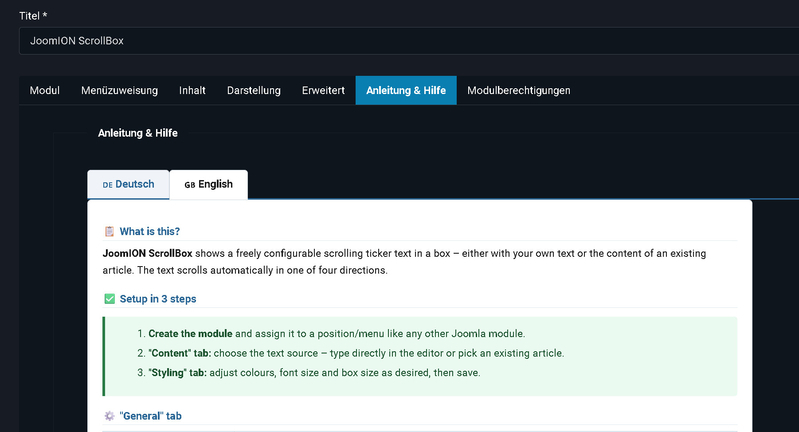Viewport: 799px width, 432px height.
Task: Switch help language to Deutsch
Action: coord(128,184)
